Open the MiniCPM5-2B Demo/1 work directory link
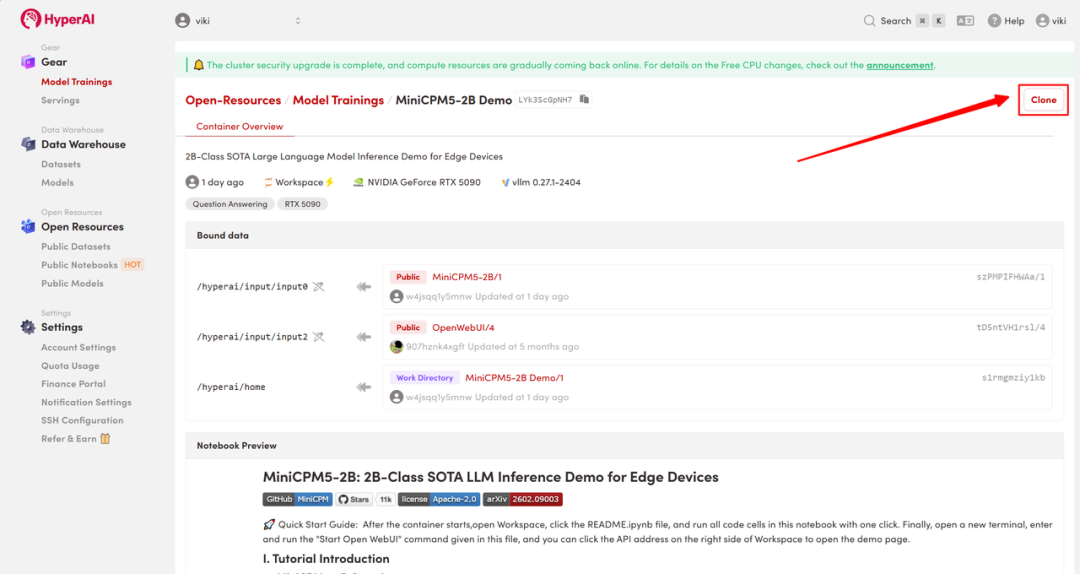The width and height of the screenshot is (1080, 574). (x=515, y=378)
